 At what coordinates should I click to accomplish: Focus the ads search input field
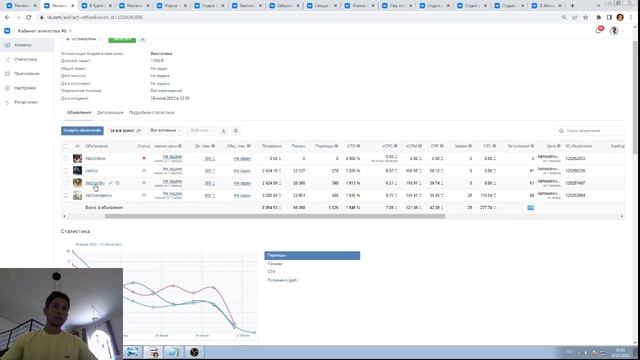[x=591, y=131]
